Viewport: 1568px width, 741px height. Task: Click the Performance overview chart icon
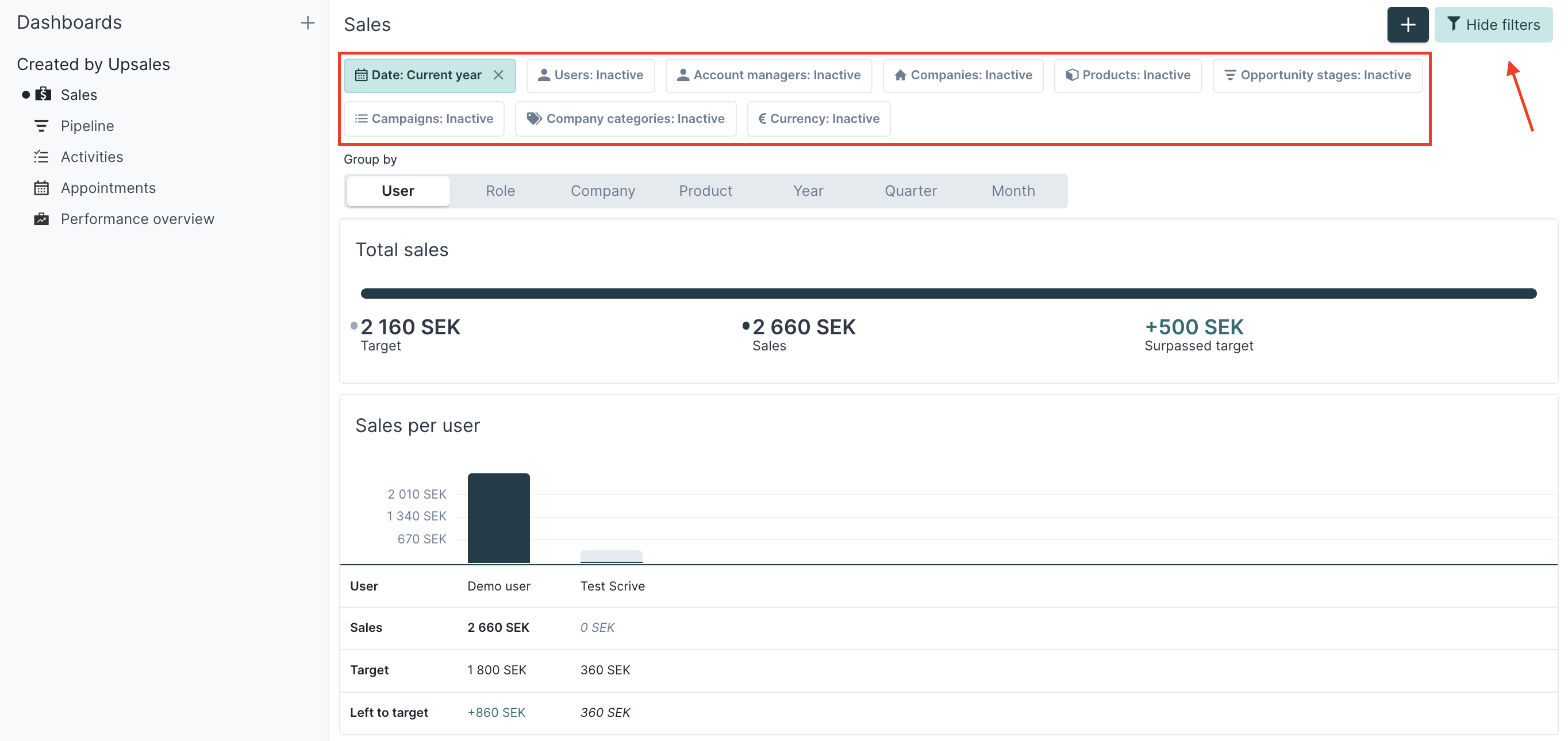41,219
